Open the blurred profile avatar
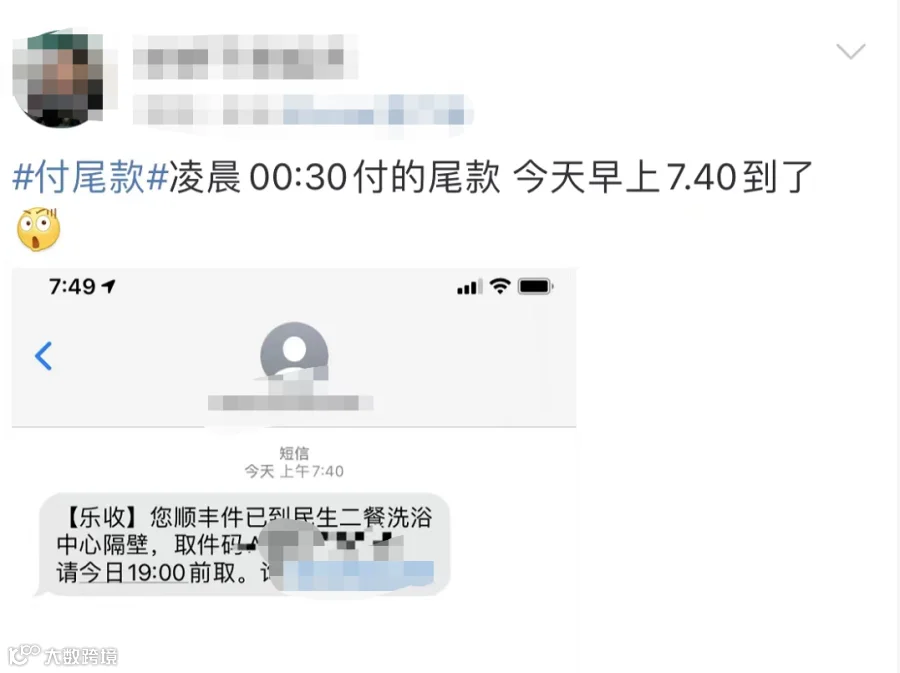 (59, 78)
